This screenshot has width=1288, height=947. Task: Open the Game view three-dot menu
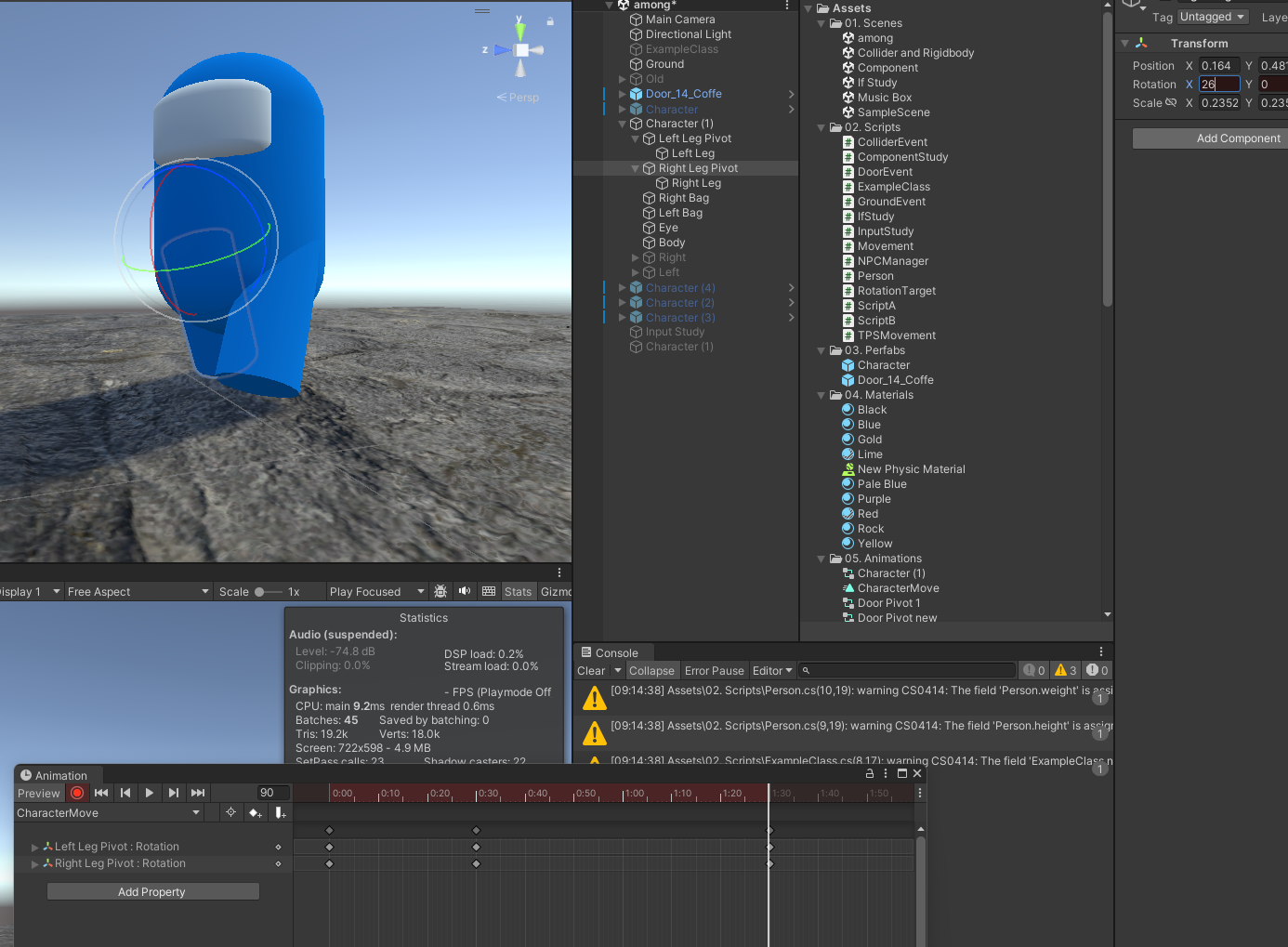tap(559, 572)
